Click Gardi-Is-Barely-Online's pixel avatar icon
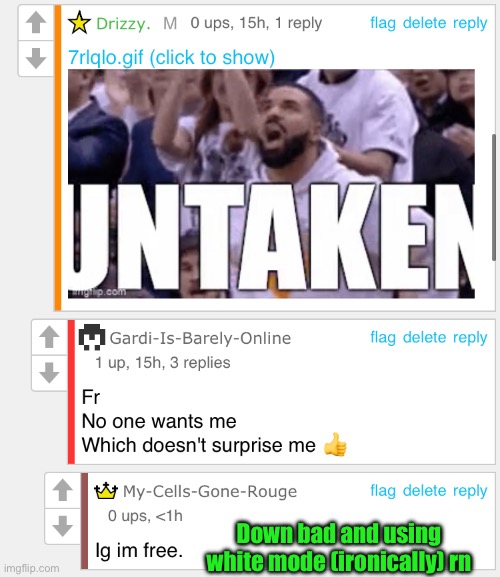Viewport: 500px width, 577px height. click(x=92, y=337)
